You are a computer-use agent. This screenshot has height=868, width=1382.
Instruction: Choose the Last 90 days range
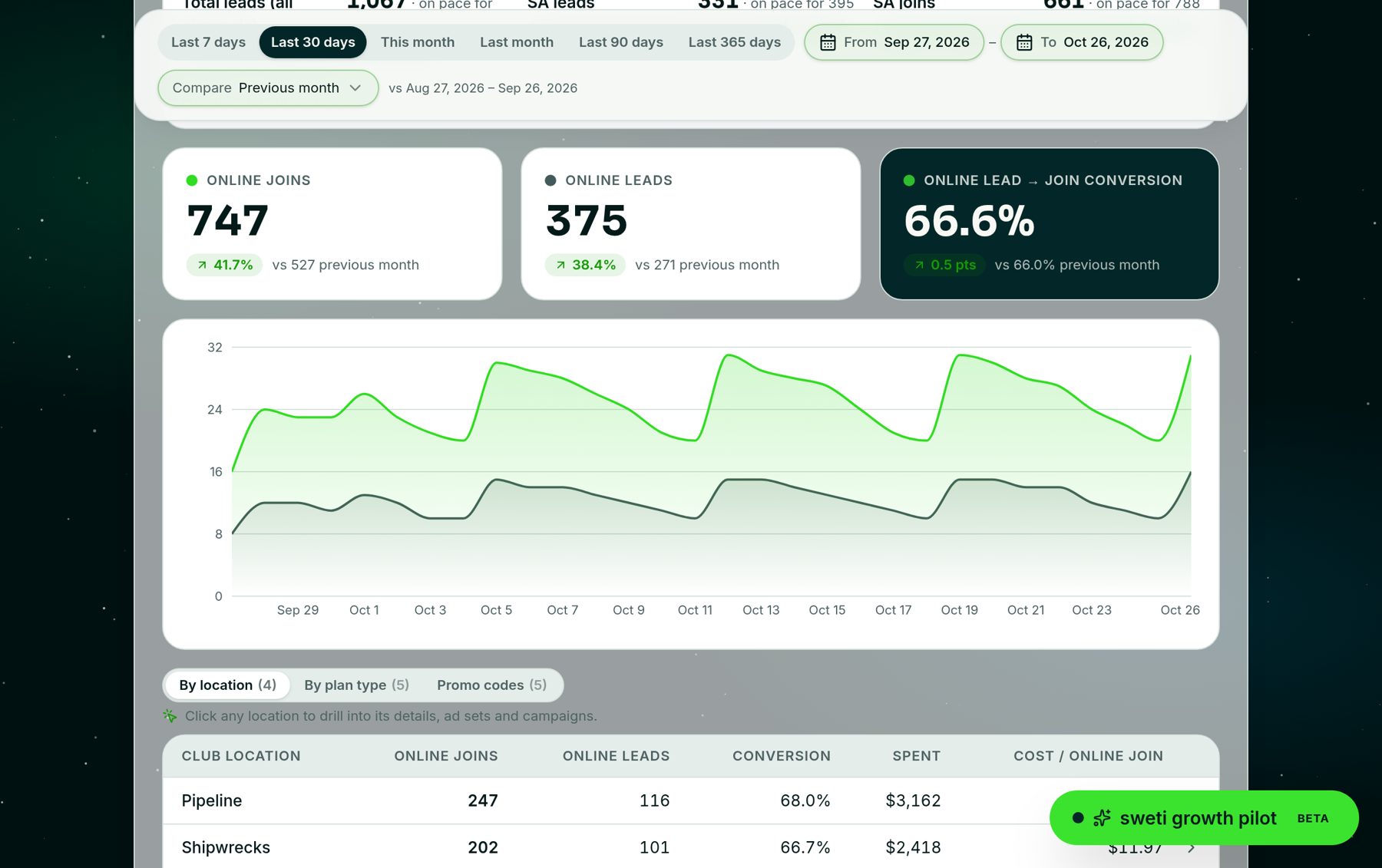pyautogui.click(x=621, y=42)
